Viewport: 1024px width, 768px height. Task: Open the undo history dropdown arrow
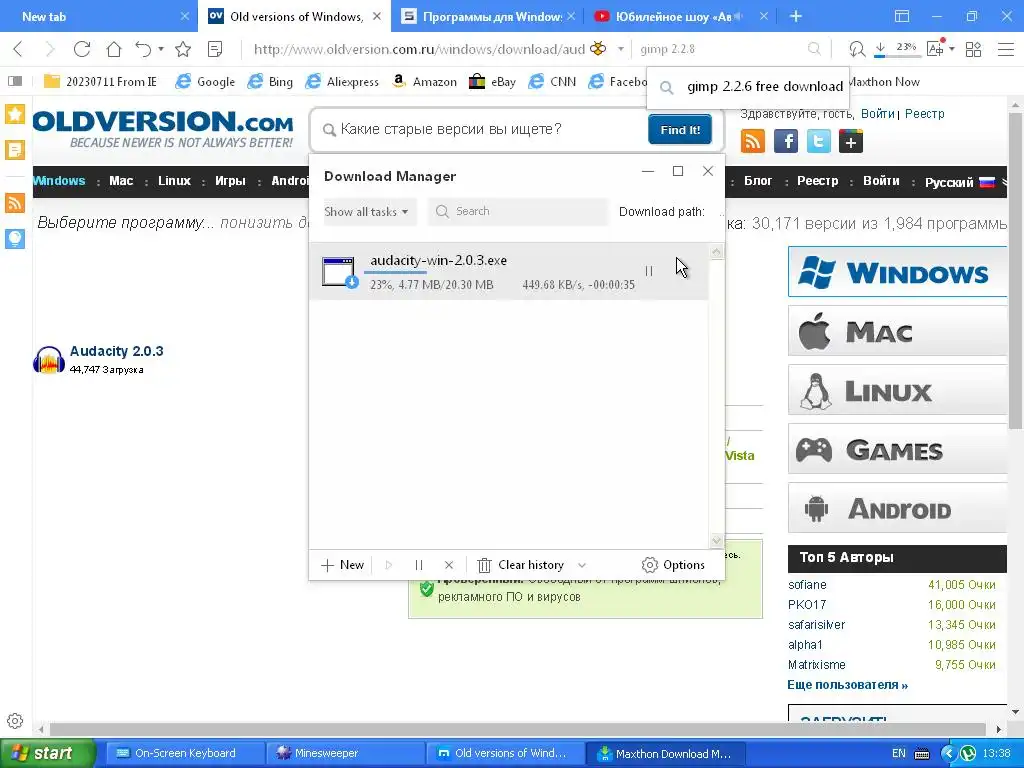click(x=161, y=49)
